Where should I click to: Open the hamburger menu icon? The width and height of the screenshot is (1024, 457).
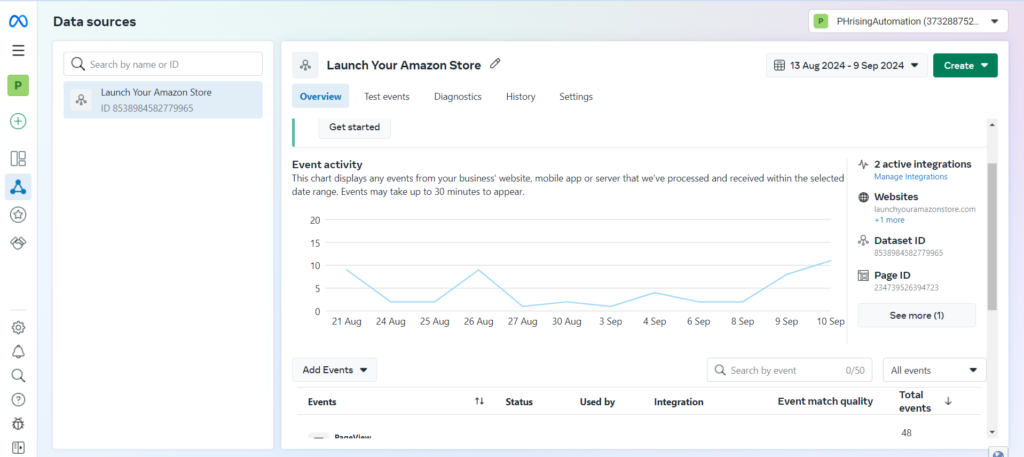[18, 50]
